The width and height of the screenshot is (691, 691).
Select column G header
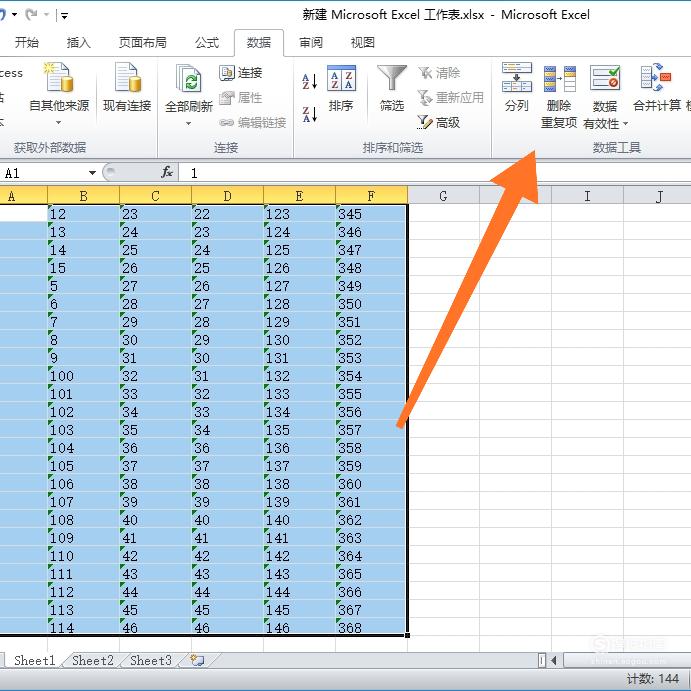click(x=443, y=196)
